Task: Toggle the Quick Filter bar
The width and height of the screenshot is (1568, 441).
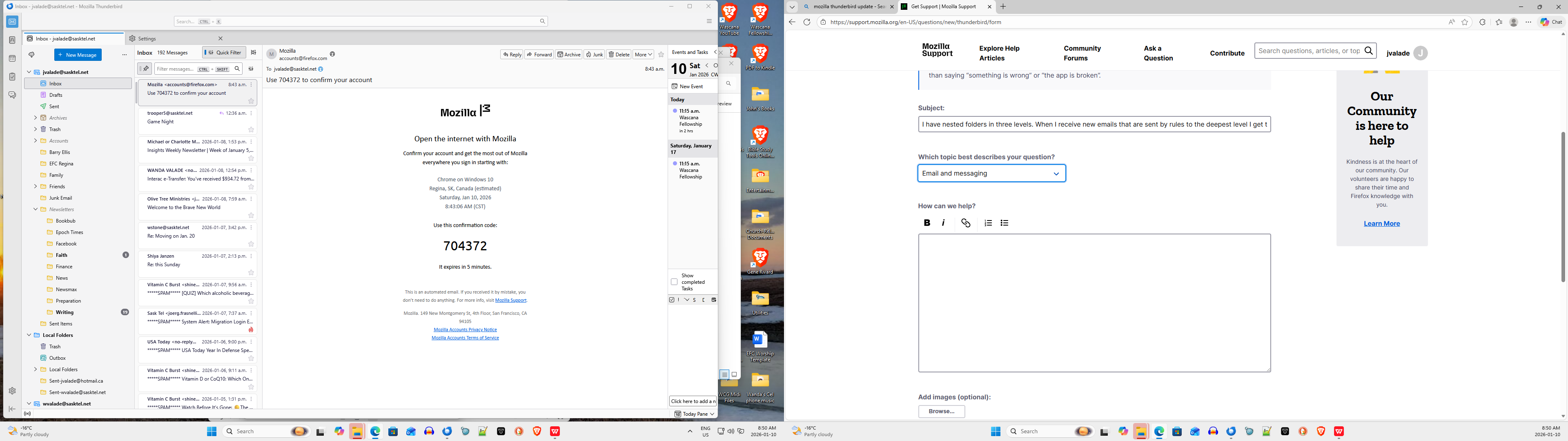Action: click(224, 52)
